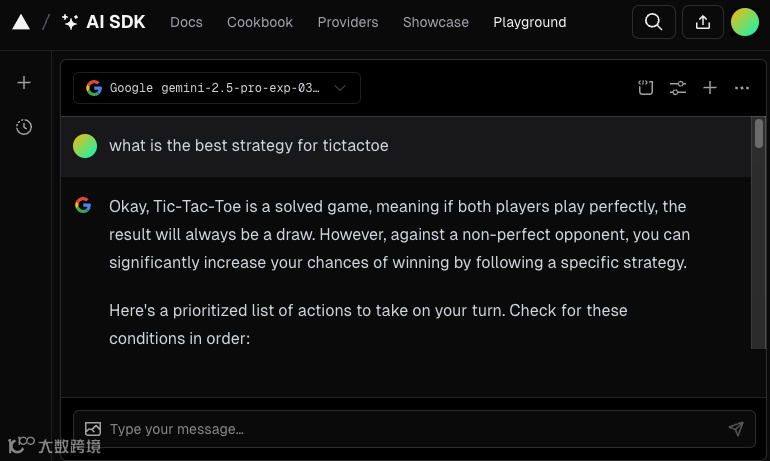The width and height of the screenshot is (770, 461).
Task: Start a new chat with sidebar plus
Action: click(24, 83)
